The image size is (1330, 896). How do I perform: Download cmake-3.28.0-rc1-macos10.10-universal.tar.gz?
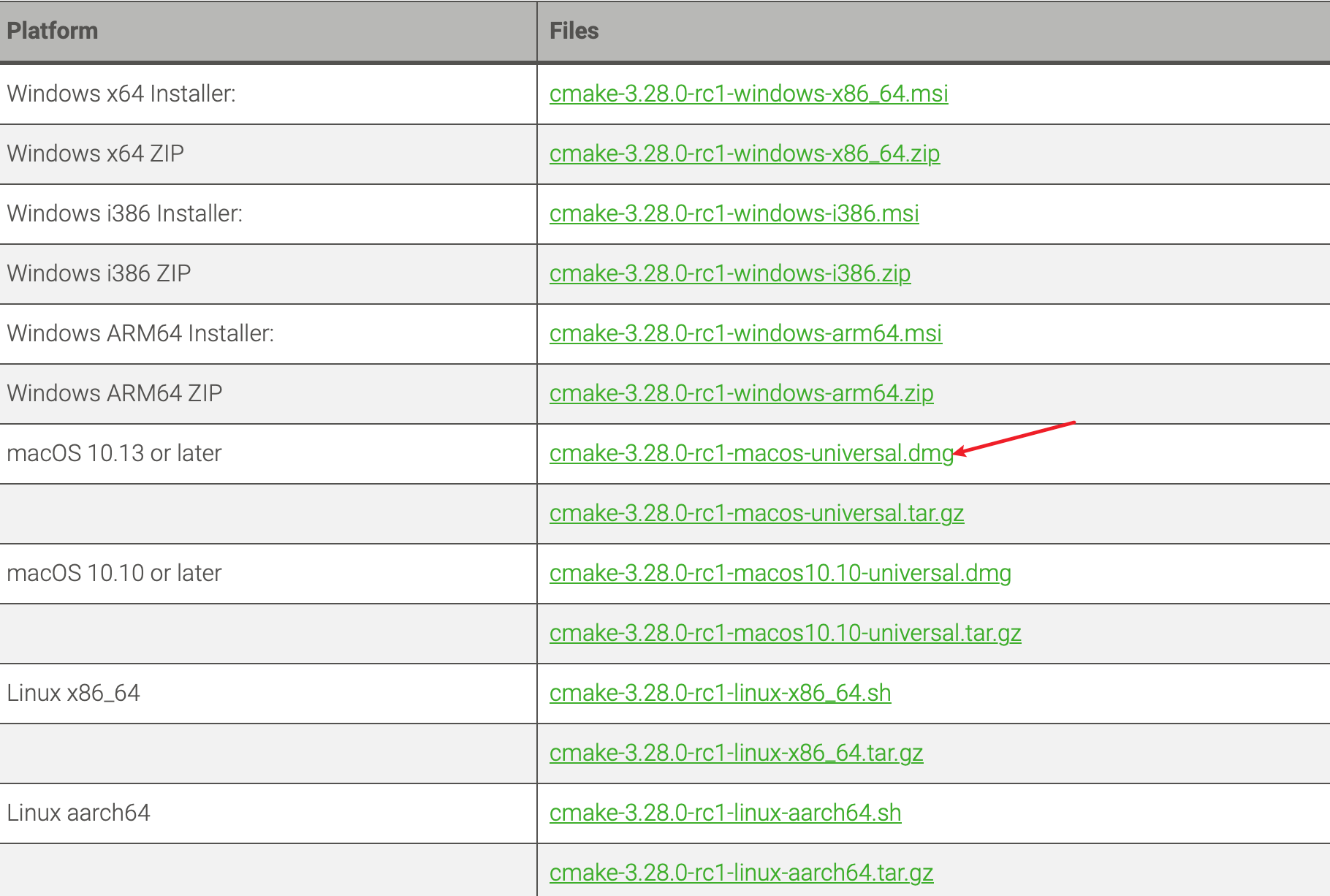click(x=785, y=633)
